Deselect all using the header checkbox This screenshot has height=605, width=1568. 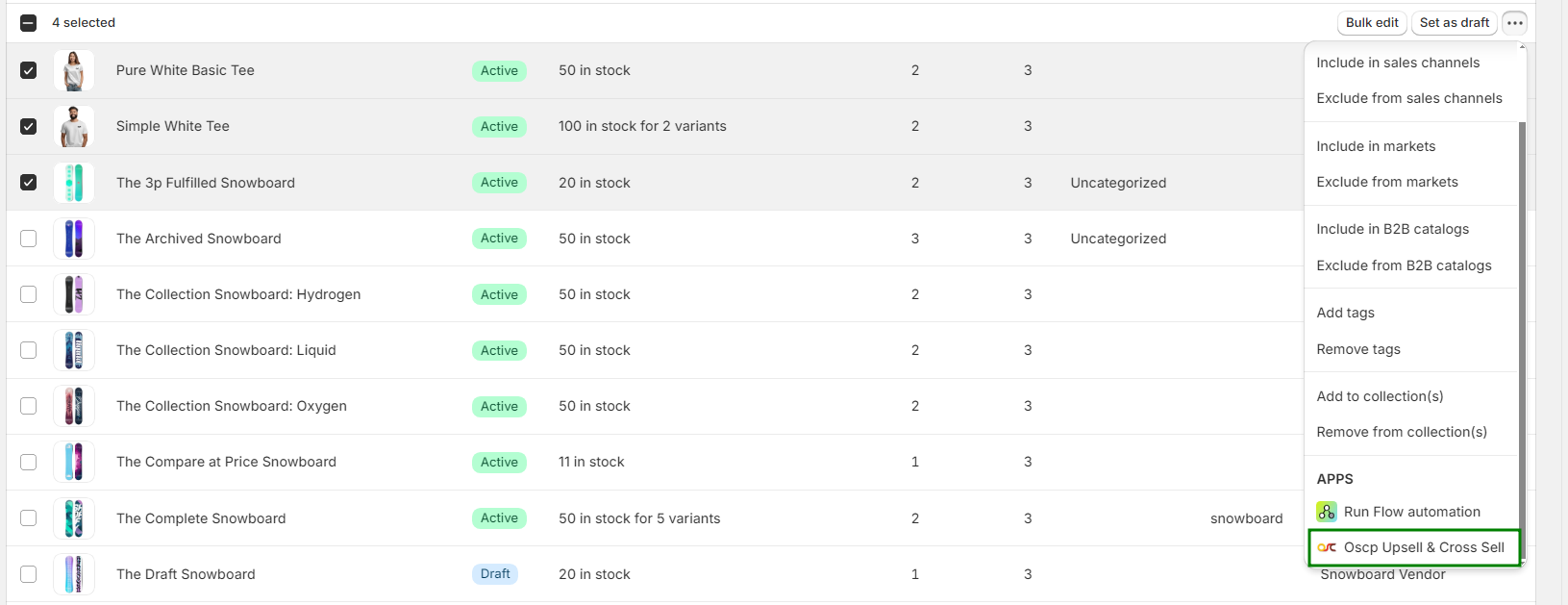click(29, 23)
